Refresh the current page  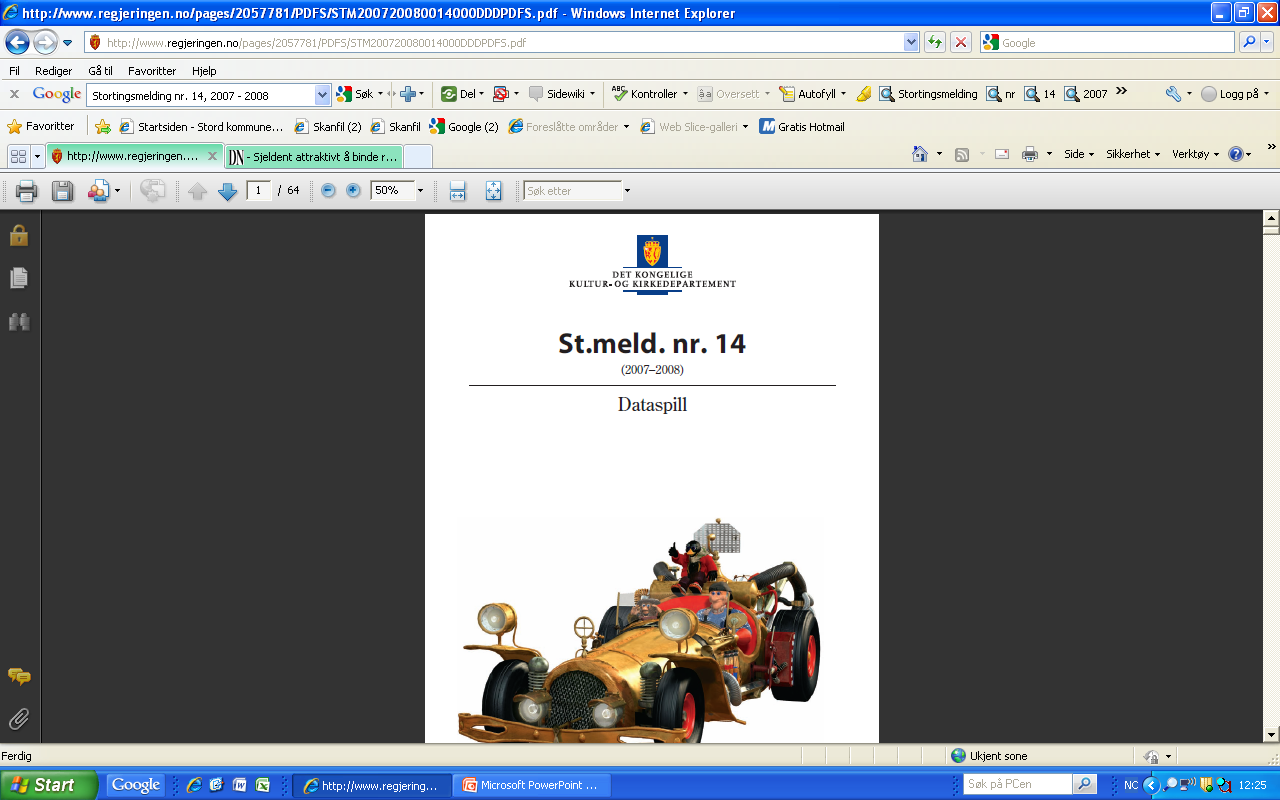tap(935, 42)
